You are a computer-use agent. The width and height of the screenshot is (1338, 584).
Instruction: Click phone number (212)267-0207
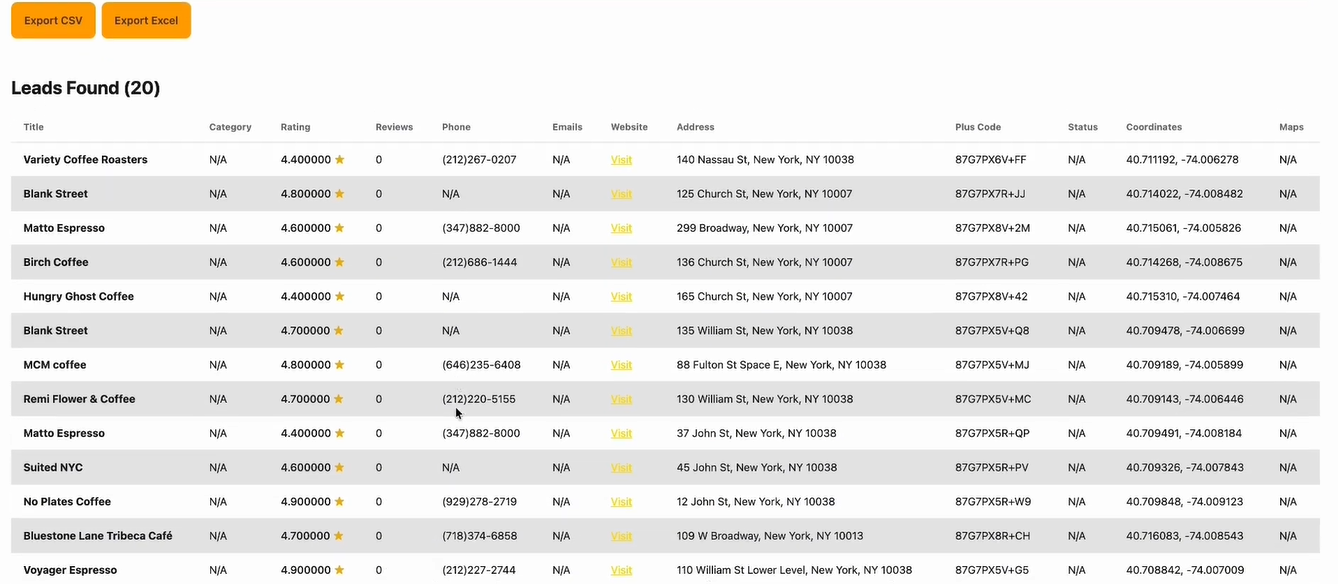[479, 160]
